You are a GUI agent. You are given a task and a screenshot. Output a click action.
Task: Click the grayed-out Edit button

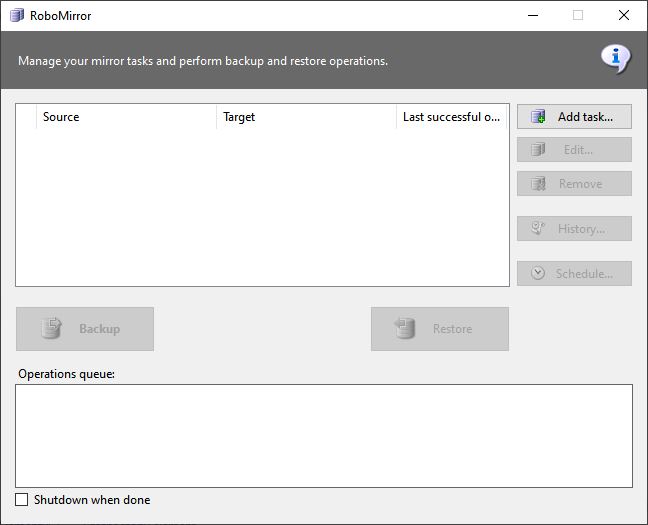click(574, 150)
